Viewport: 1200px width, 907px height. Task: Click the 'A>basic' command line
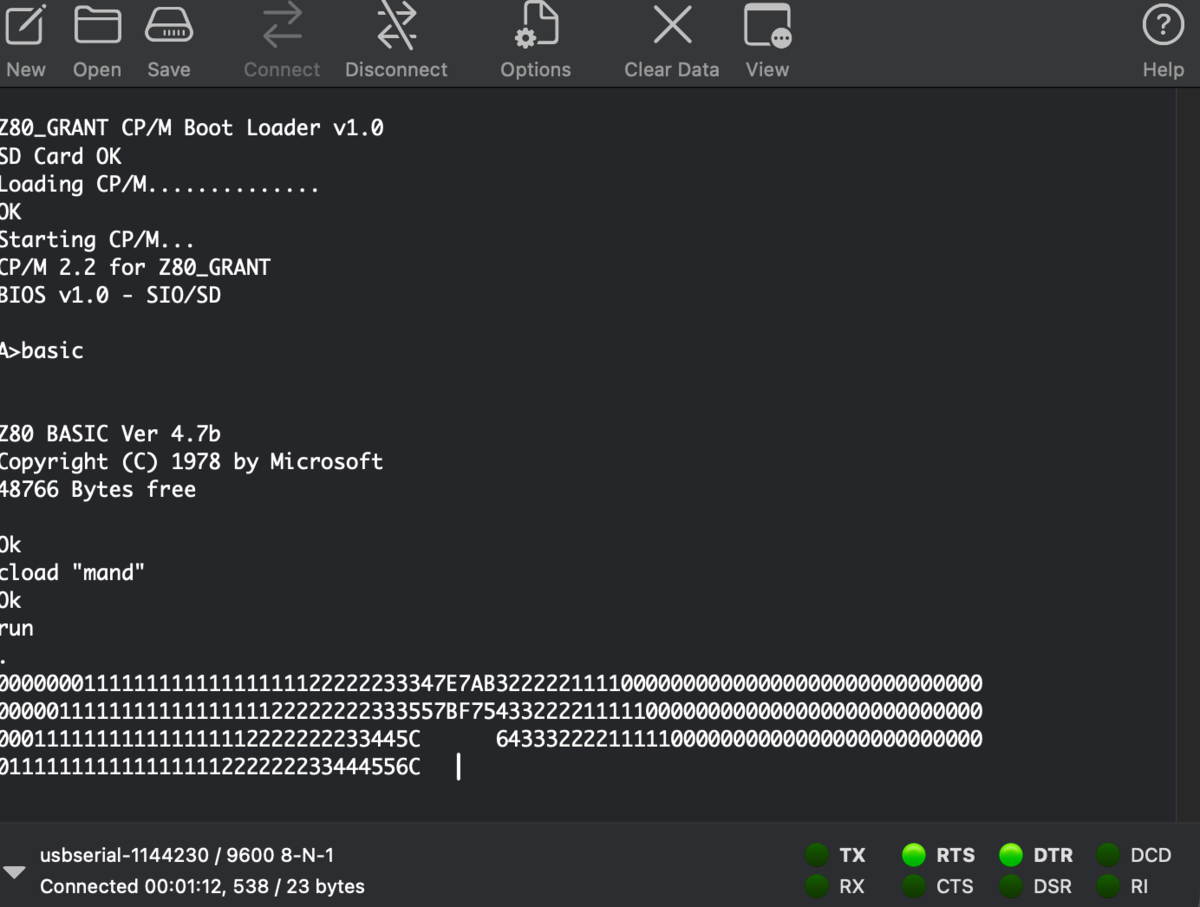click(41, 351)
